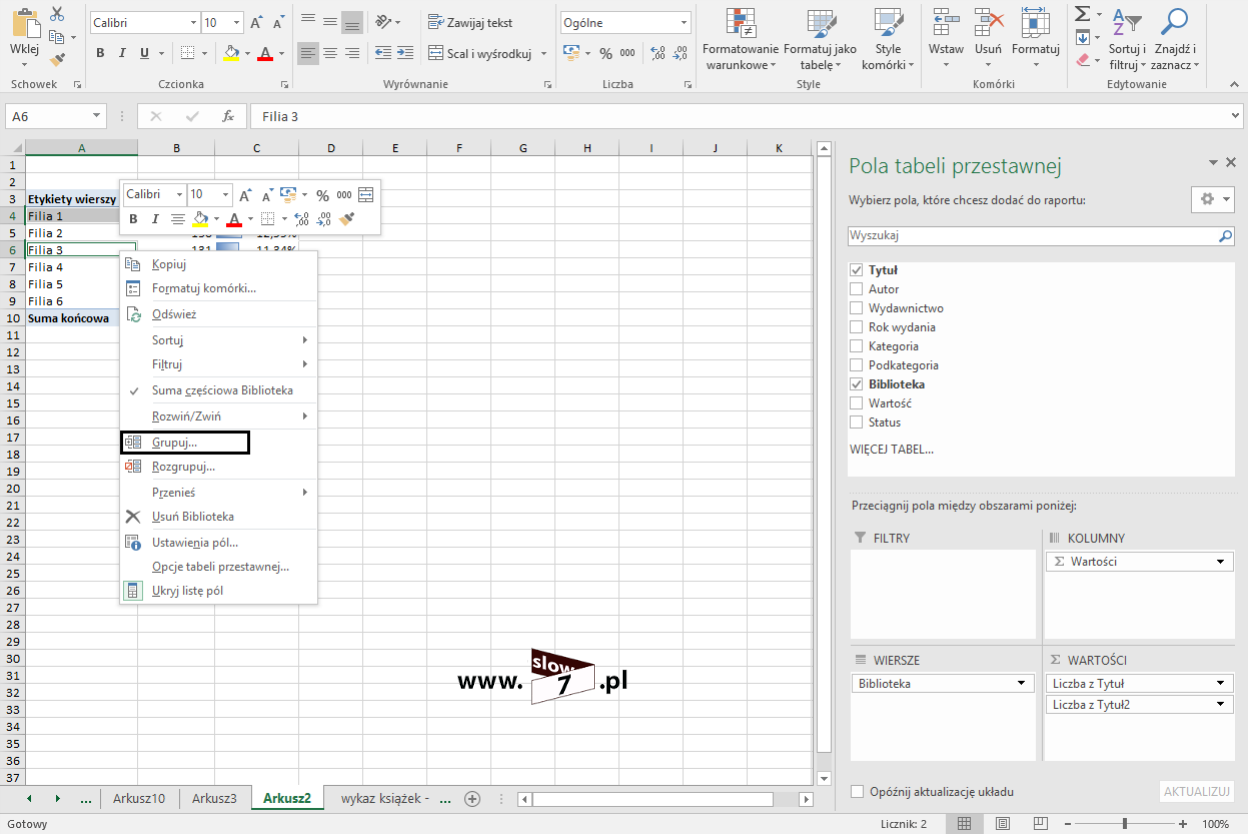Open Formatuj jako tabelę gallery
The image size is (1248, 834).
pos(820,40)
